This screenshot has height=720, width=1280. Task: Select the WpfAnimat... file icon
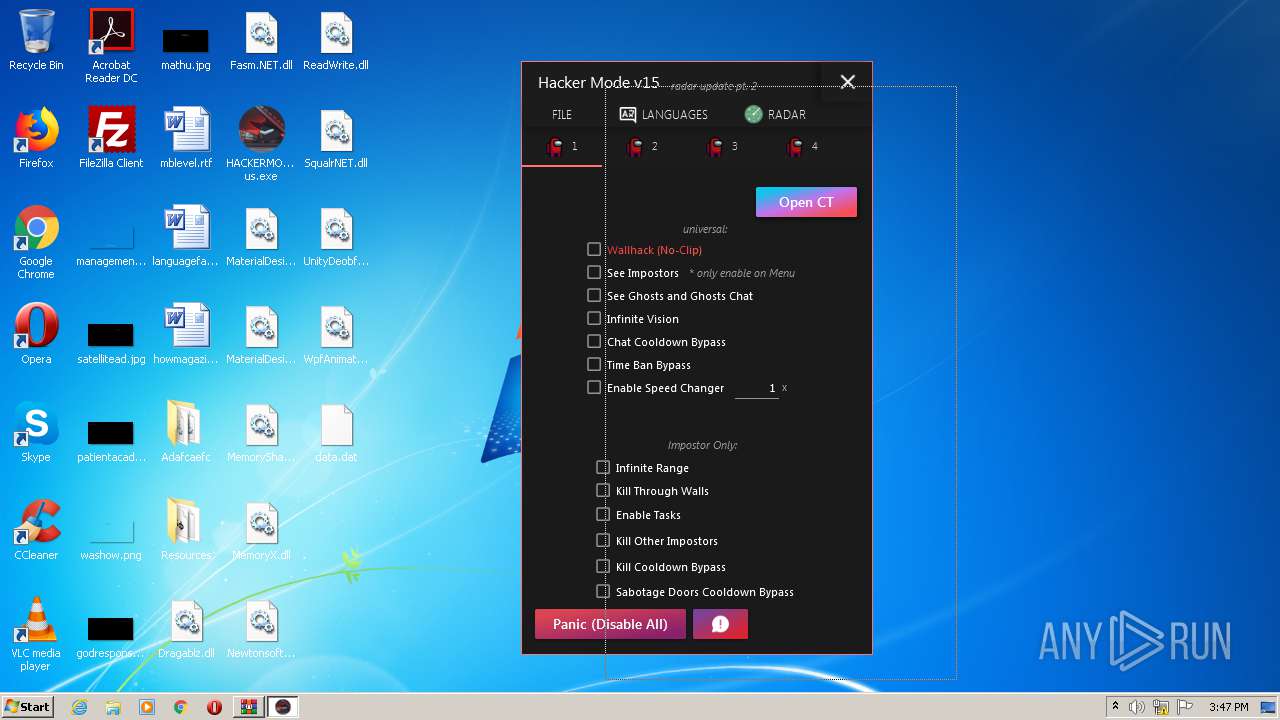coord(336,334)
